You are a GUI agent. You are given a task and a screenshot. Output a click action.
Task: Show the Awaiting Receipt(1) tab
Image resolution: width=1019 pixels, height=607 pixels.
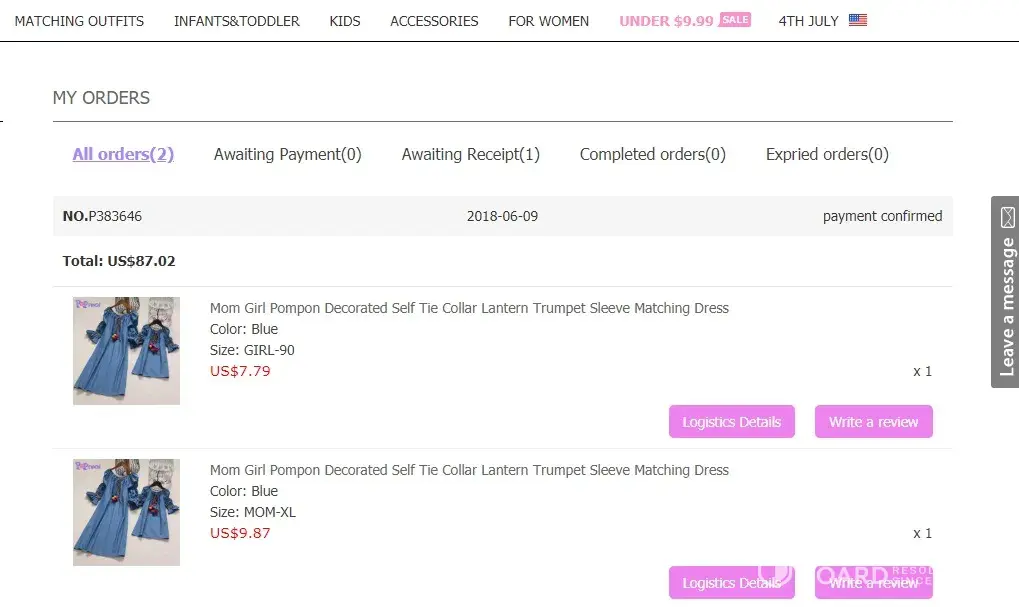tap(470, 154)
